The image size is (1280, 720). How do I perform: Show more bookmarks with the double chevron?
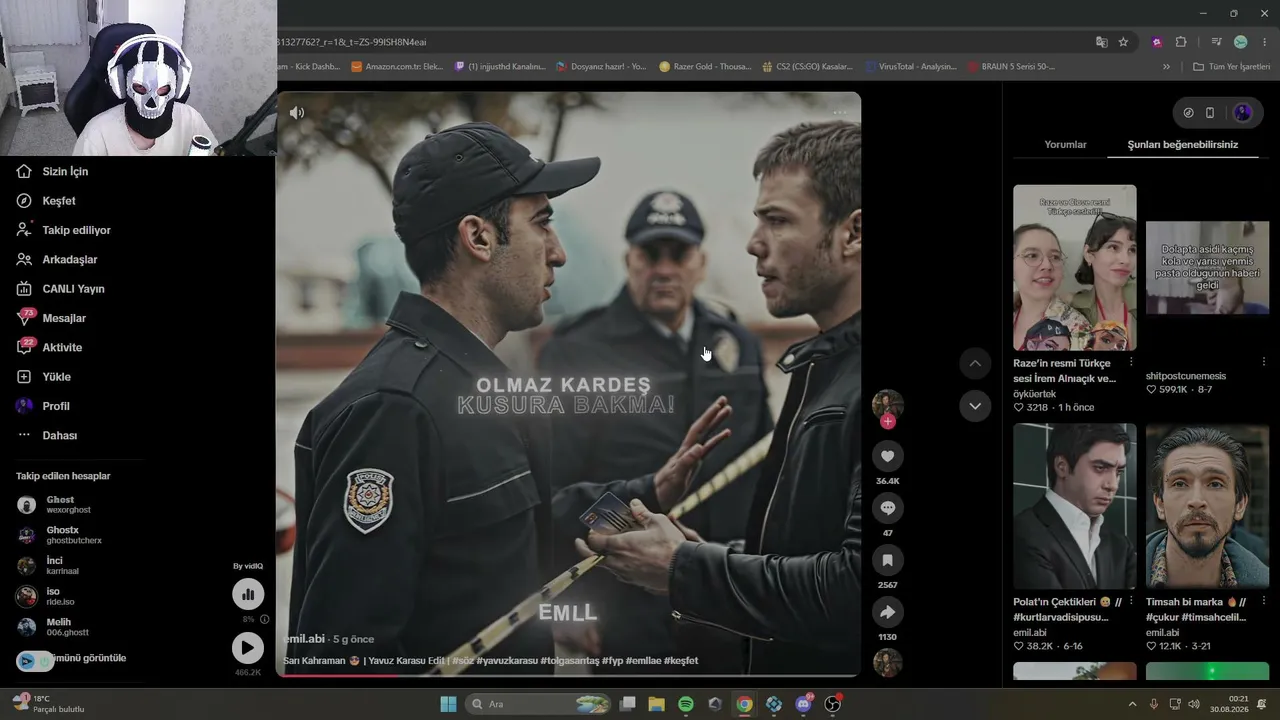point(1166,67)
